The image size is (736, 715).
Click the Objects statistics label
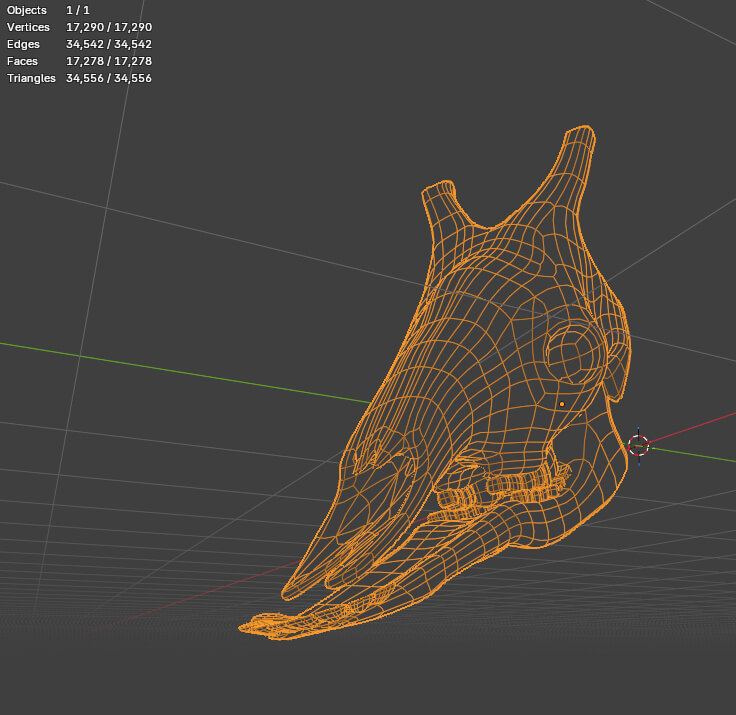point(27,10)
